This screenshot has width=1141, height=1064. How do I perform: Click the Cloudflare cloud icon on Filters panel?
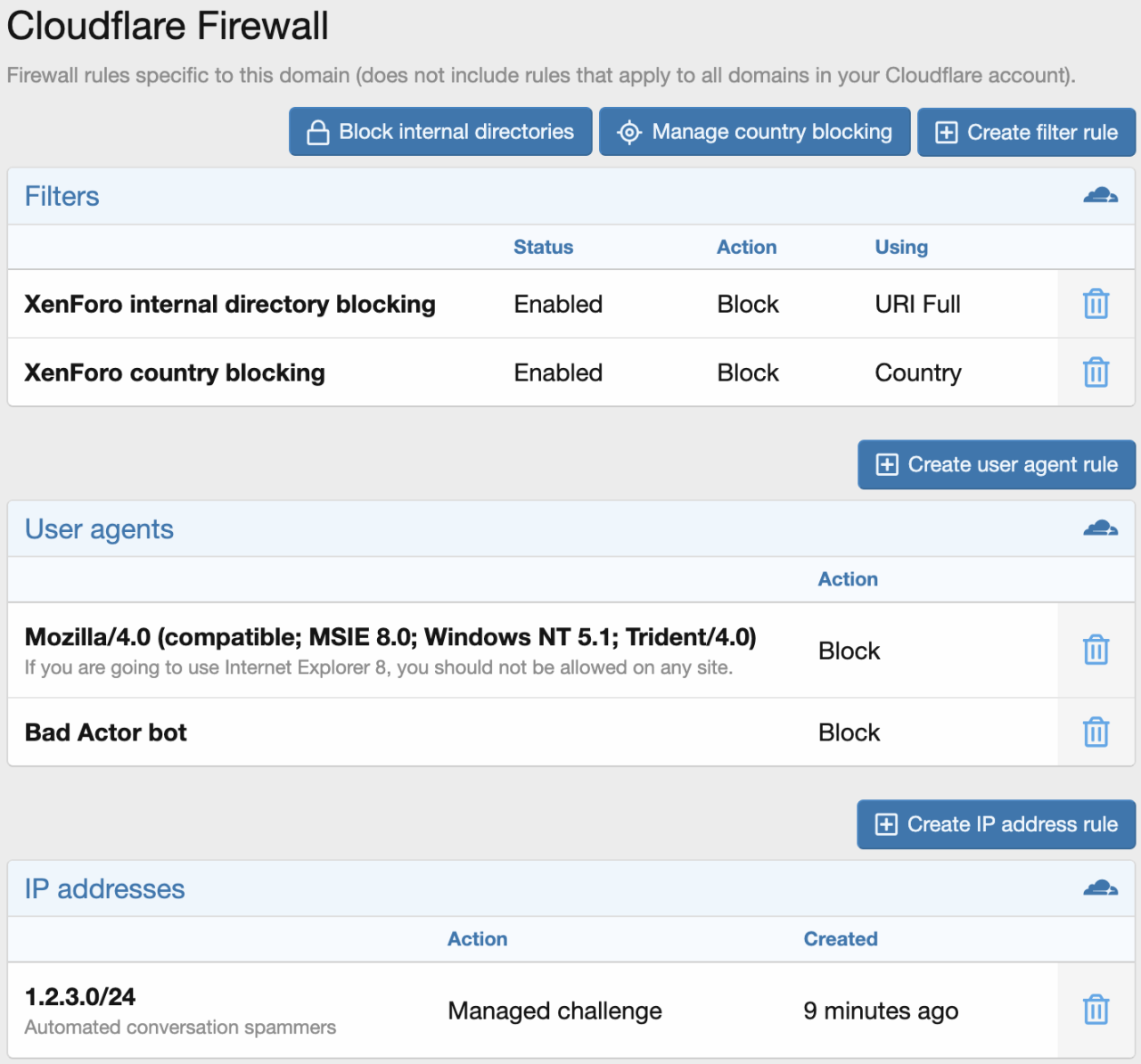tap(1101, 194)
